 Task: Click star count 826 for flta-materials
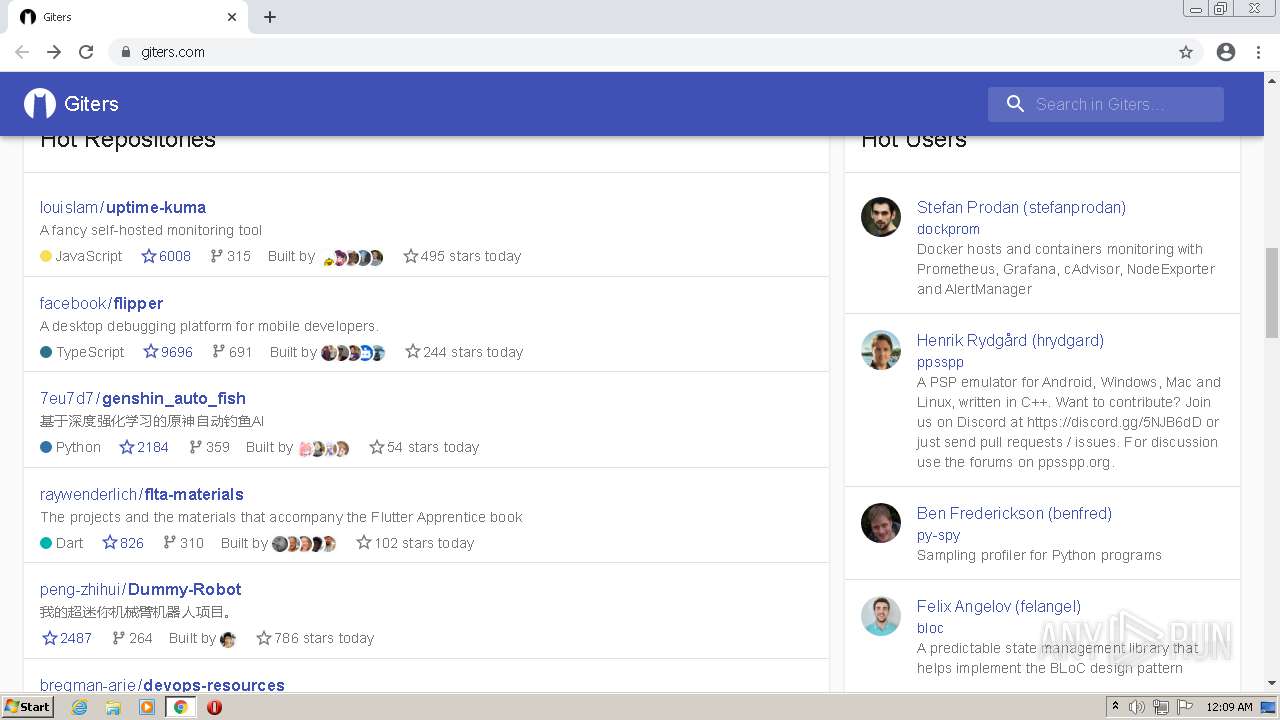123,543
